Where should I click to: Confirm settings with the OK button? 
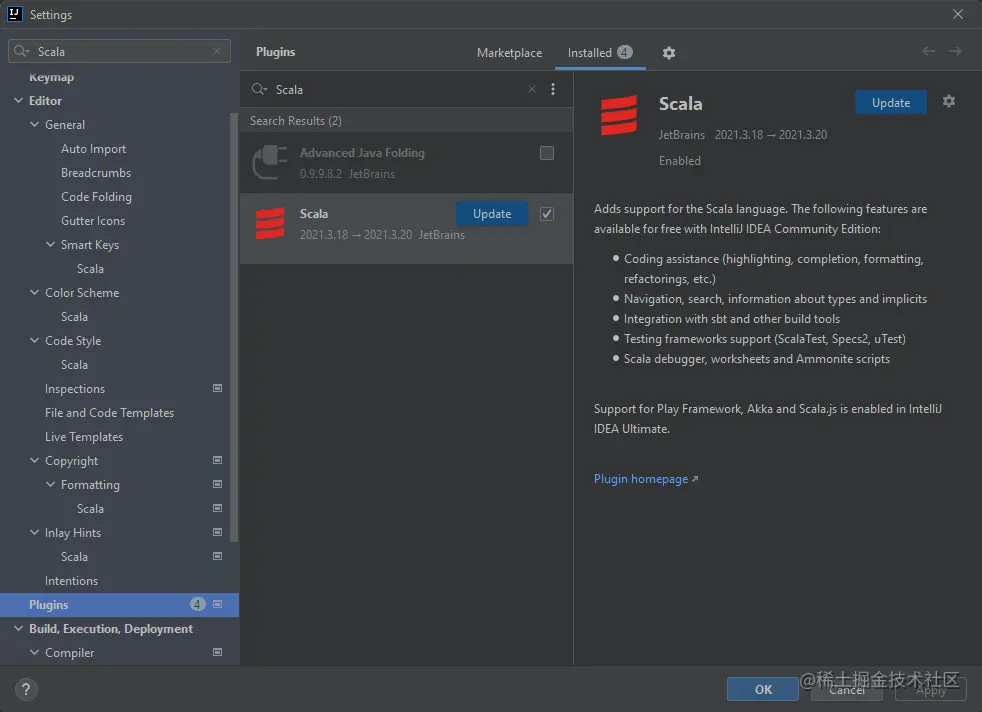pos(762,689)
